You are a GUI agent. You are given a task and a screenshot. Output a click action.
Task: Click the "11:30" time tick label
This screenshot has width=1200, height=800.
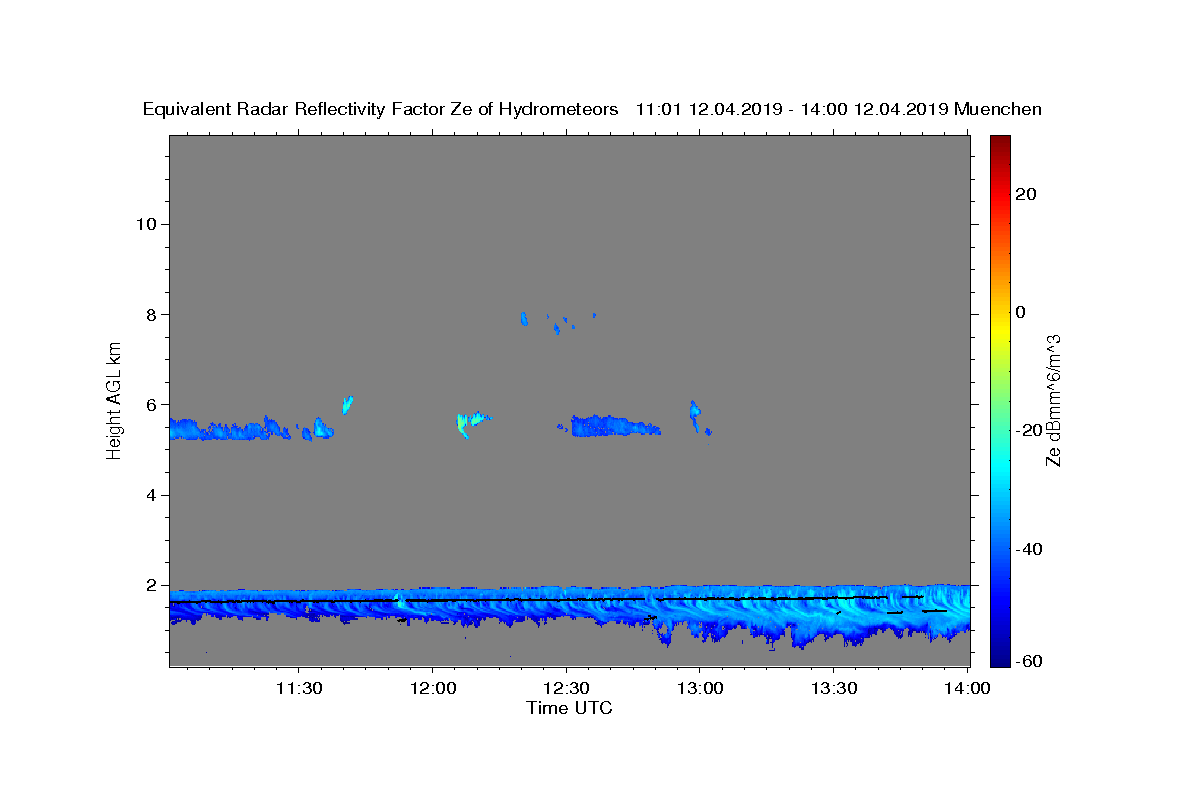point(298,688)
